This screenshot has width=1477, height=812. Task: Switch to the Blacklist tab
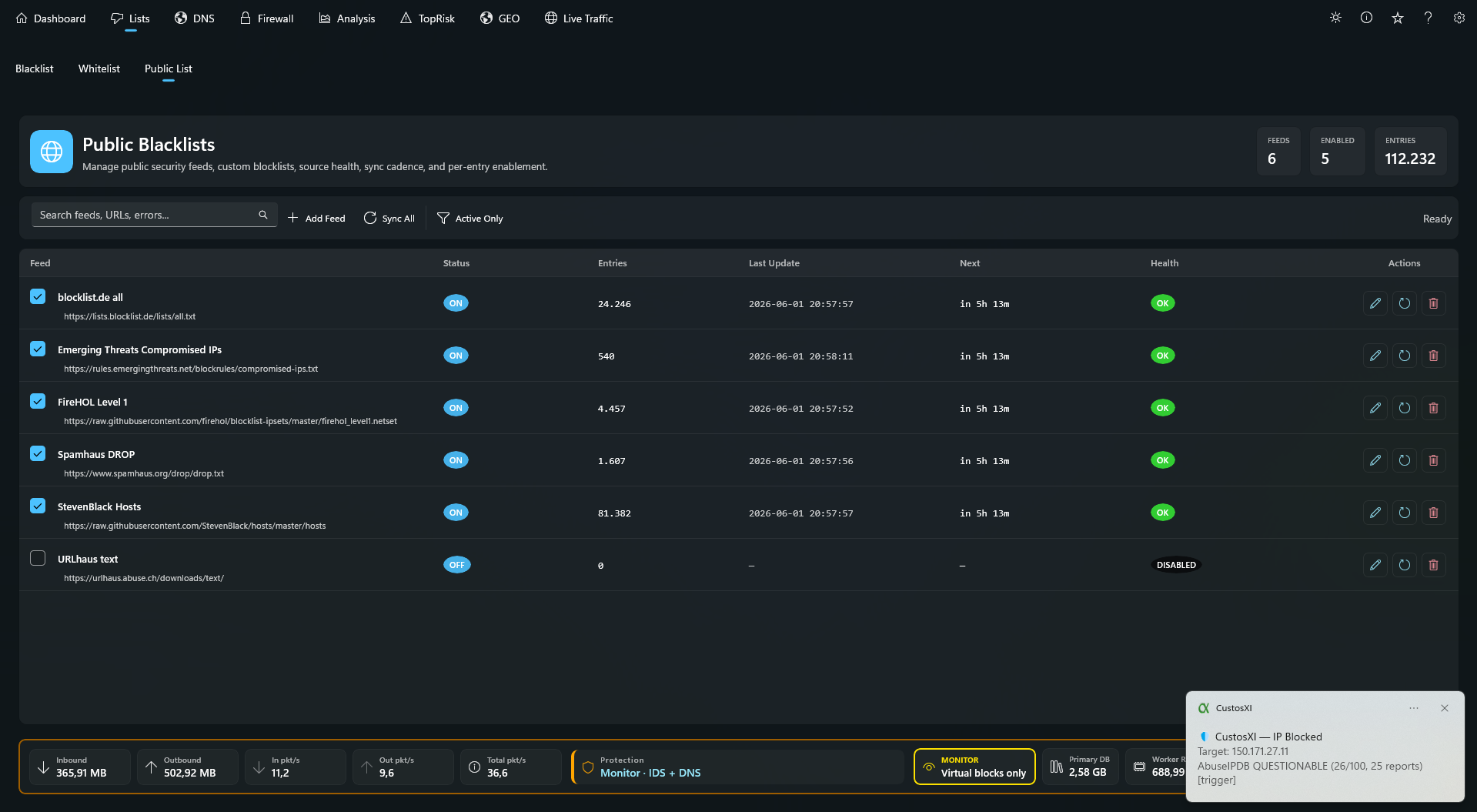coord(35,69)
